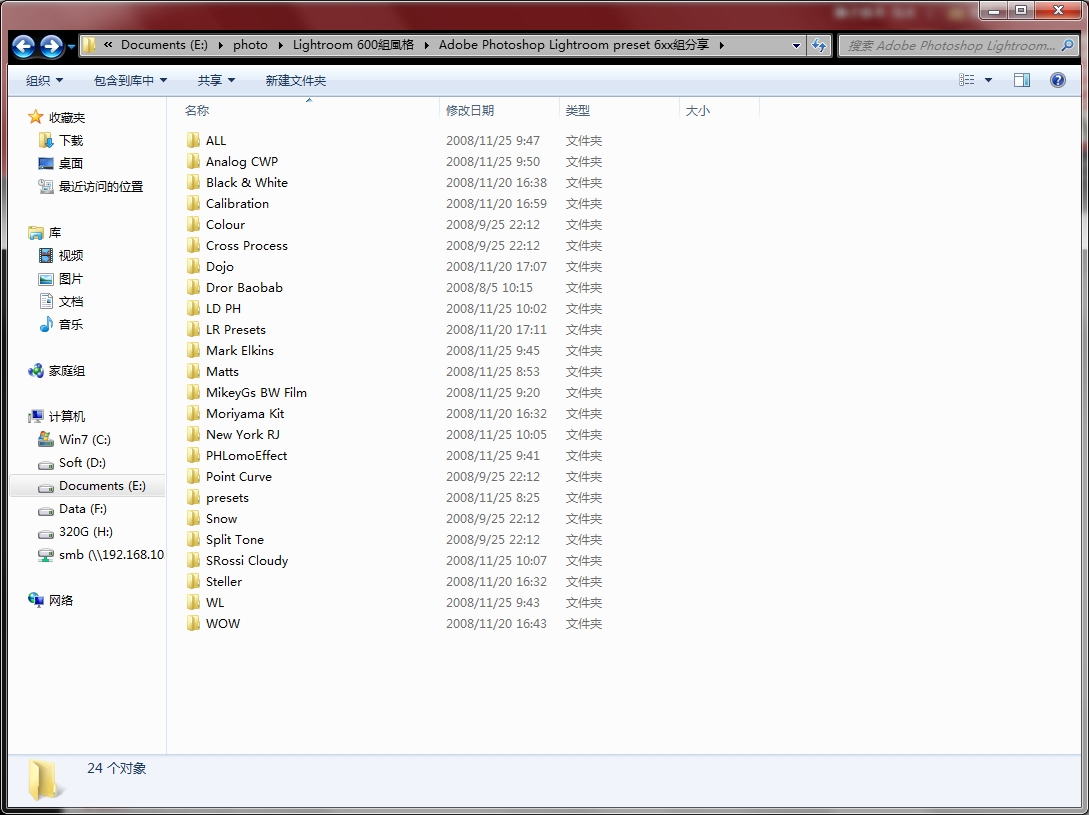The image size is (1089, 815).
Task: Click the change view icon in toolbar
Action: [x=967, y=80]
